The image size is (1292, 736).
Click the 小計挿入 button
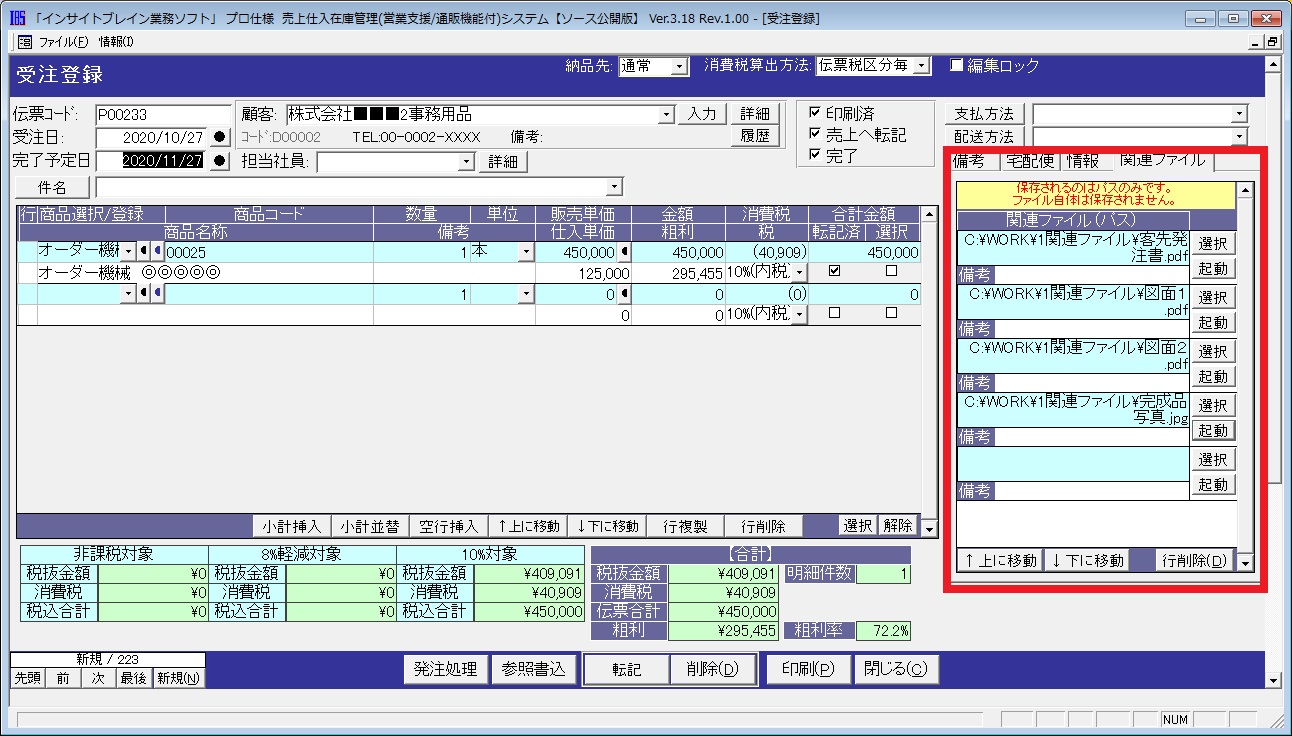click(x=291, y=526)
